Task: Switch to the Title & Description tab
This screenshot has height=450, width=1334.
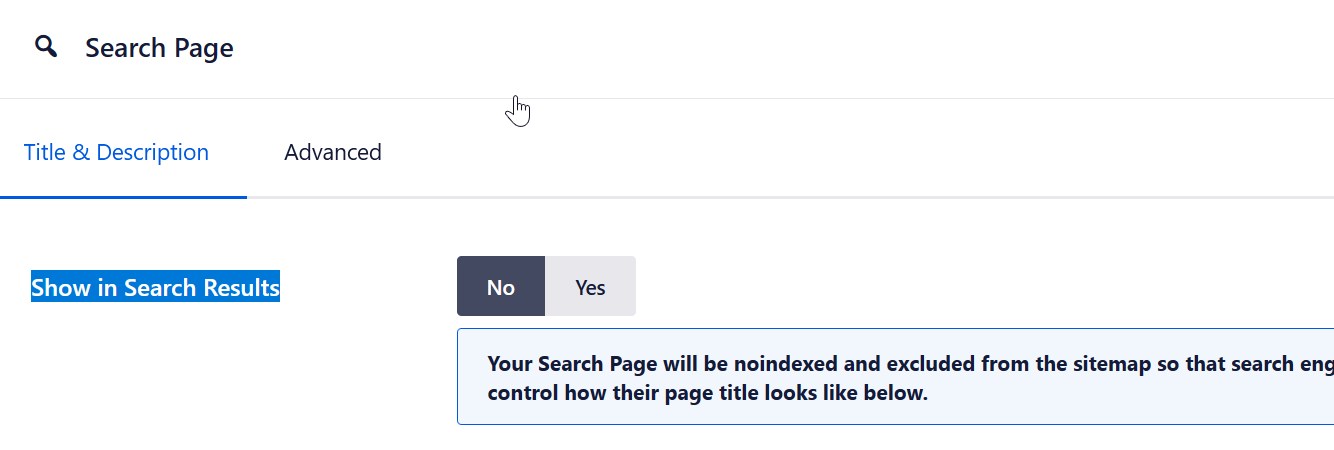Action: click(x=116, y=153)
